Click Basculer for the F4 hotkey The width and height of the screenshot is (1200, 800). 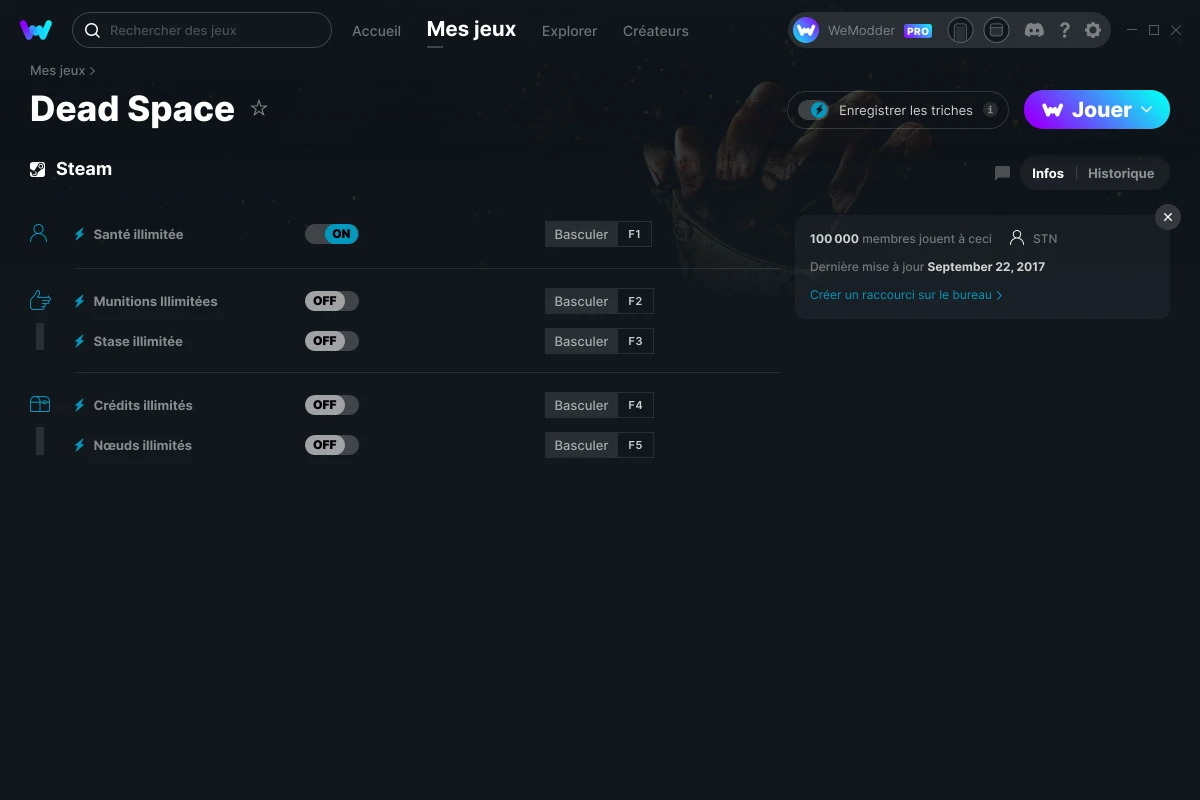[x=581, y=405]
